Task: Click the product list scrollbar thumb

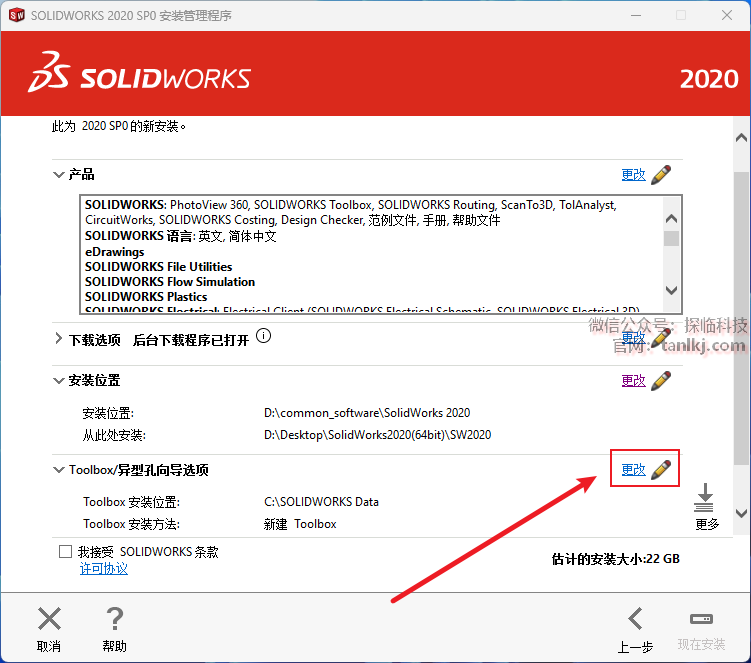Action: tap(671, 238)
